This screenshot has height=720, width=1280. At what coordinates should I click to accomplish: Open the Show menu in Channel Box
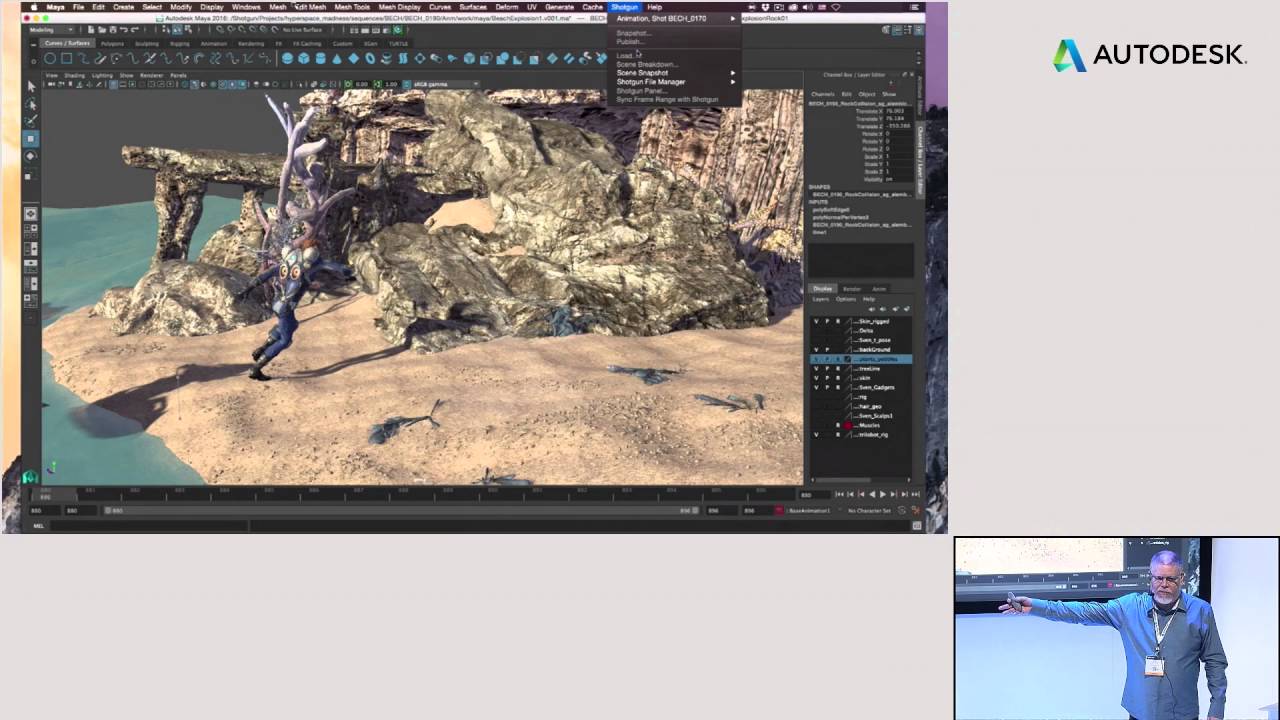pos(889,94)
